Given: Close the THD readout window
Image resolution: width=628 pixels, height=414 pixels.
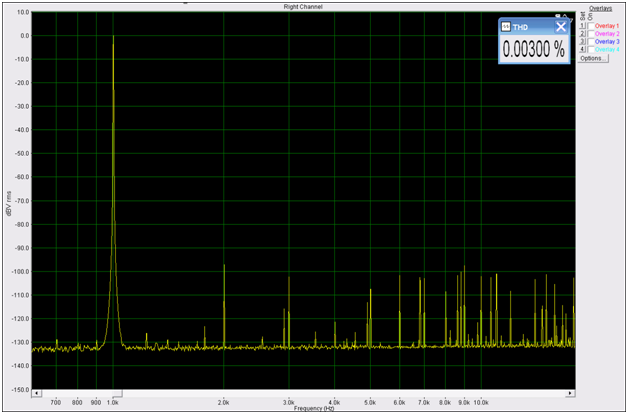Looking at the screenshot, I should click(561, 27).
